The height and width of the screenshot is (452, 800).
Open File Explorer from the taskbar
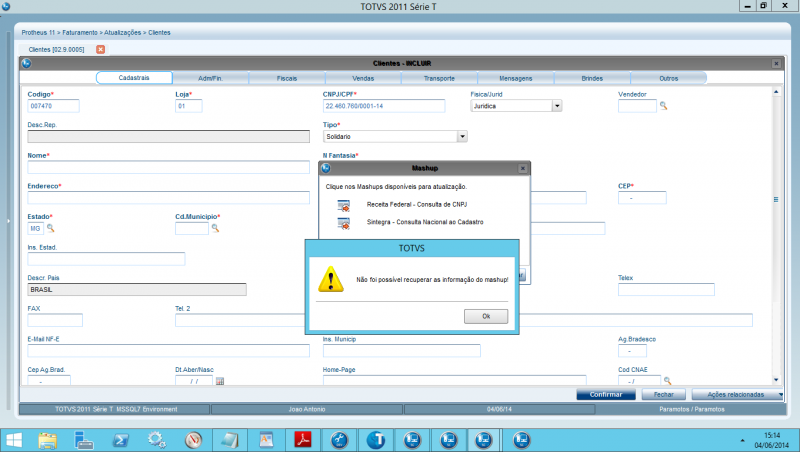(47, 440)
